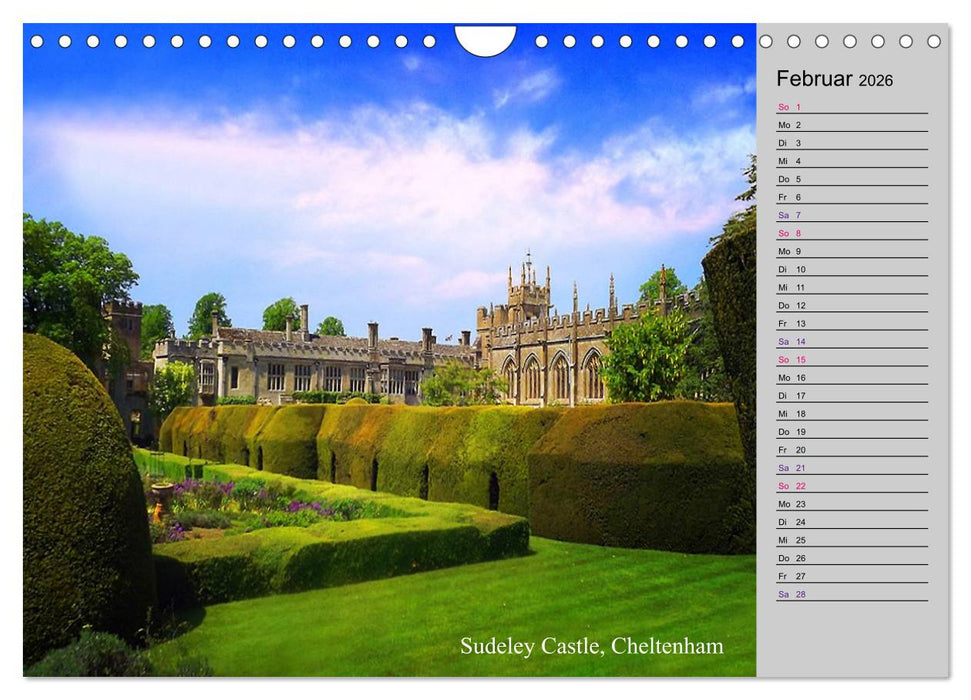Click the Mo 2 date line
The height and width of the screenshot is (700, 971).
coord(851,125)
